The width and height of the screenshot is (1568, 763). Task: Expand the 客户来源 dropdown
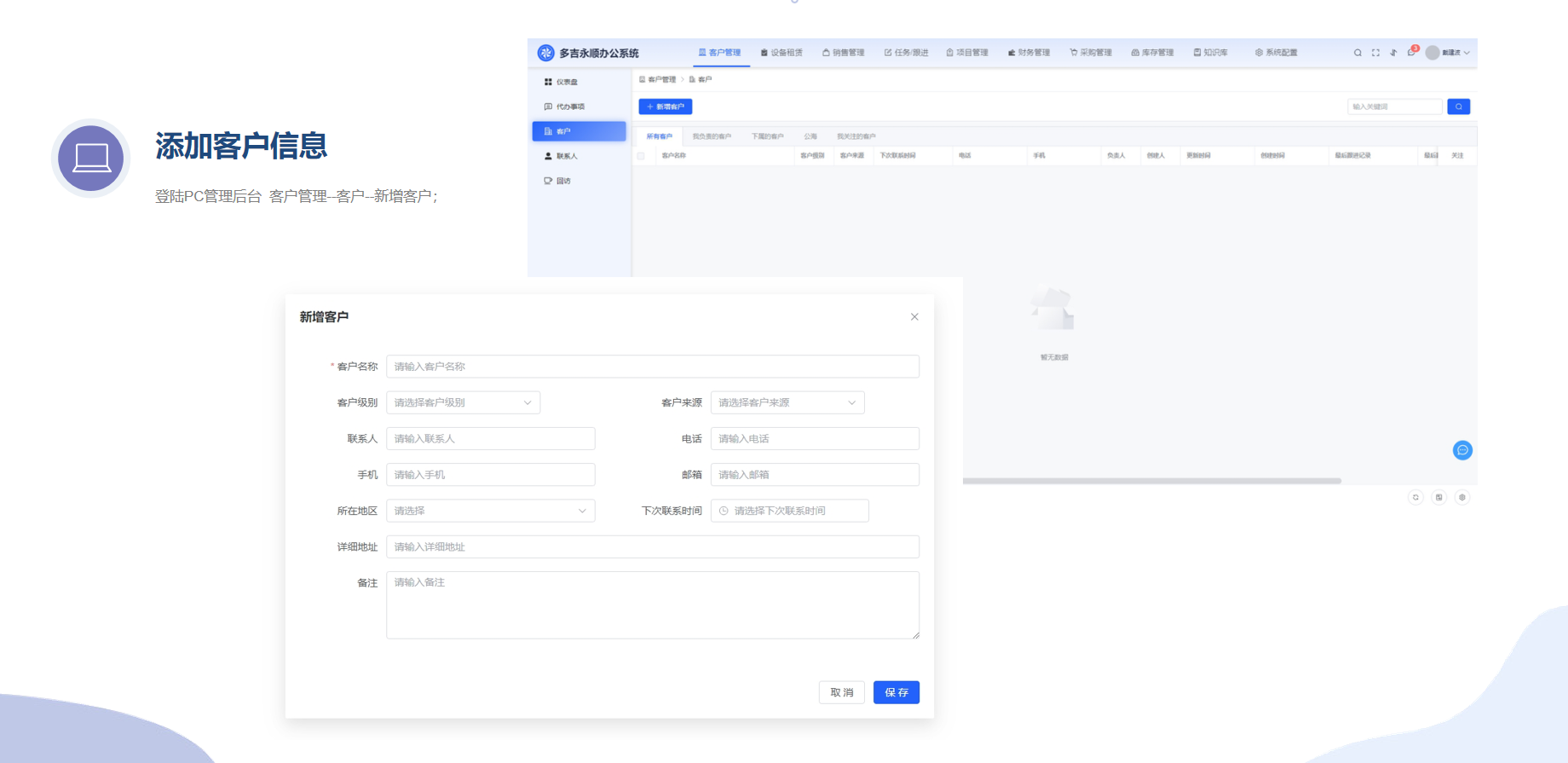[787, 402]
